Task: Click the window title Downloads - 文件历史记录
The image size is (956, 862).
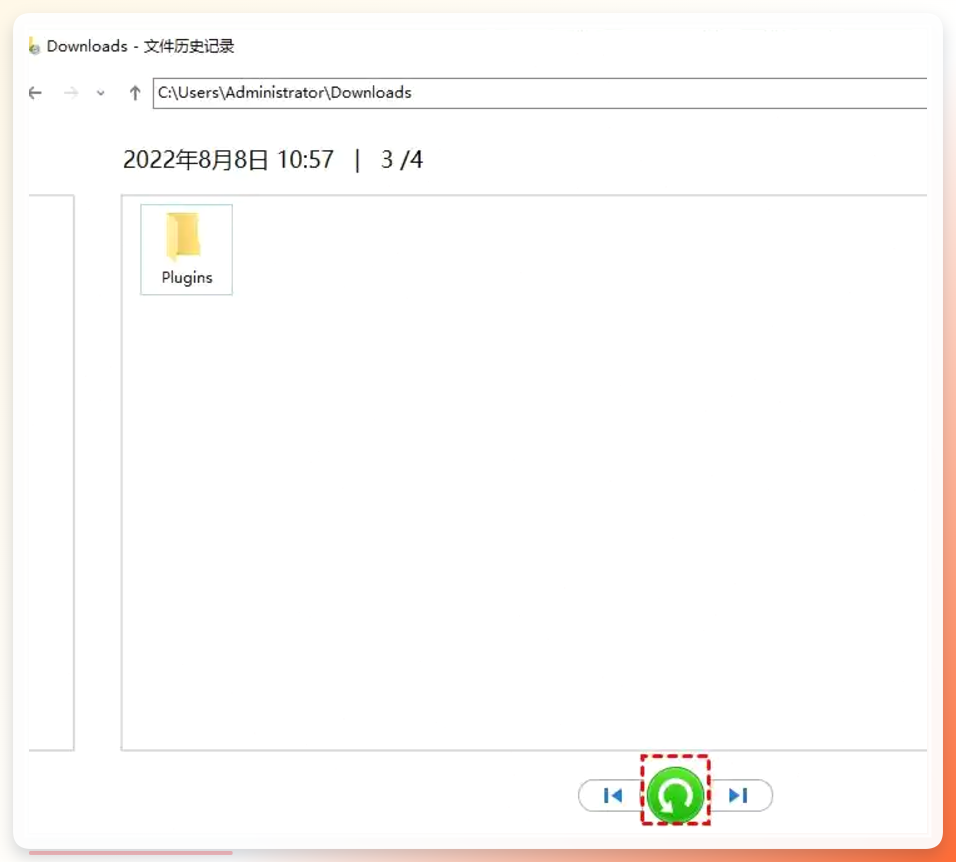Action: click(x=140, y=46)
